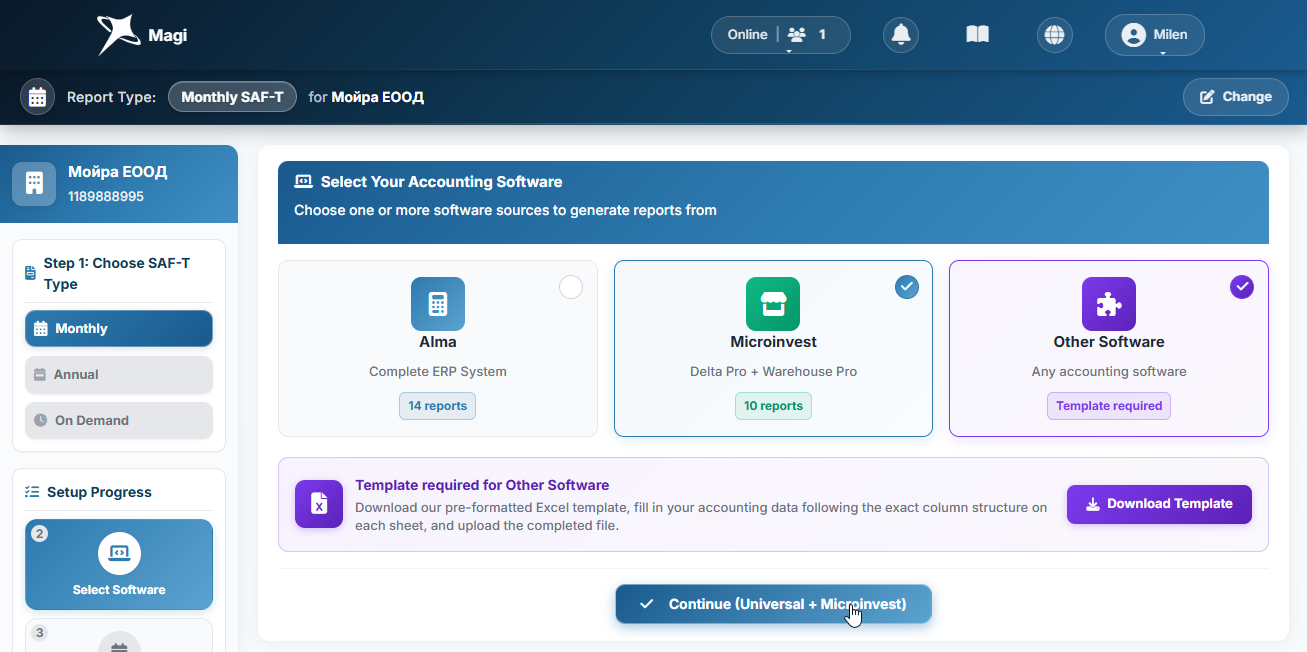This screenshot has height=652, width=1307.
Task: Select the Annual SAF-T type
Action: coord(119,374)
